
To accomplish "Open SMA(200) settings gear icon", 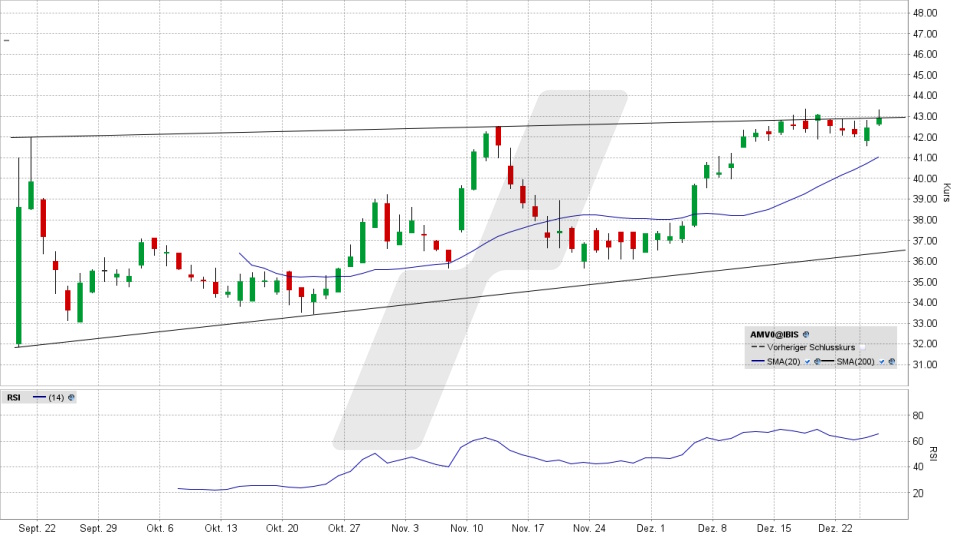I will 892,362.
